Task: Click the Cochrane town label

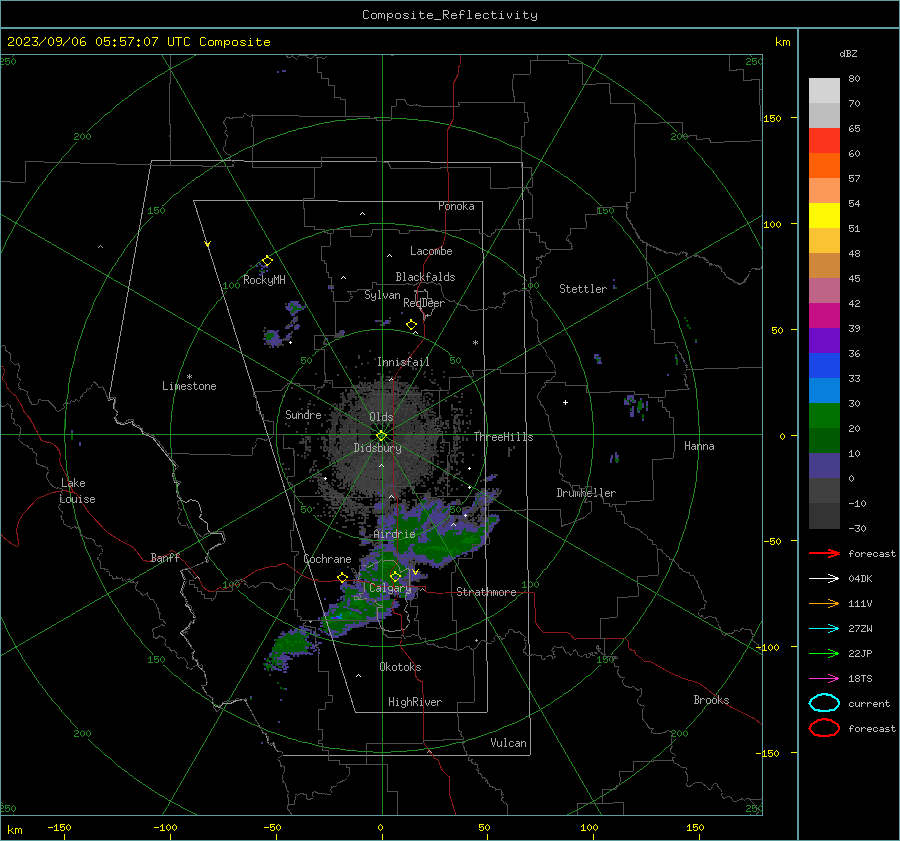Action: pyautogui.click(x=327, y=559)
